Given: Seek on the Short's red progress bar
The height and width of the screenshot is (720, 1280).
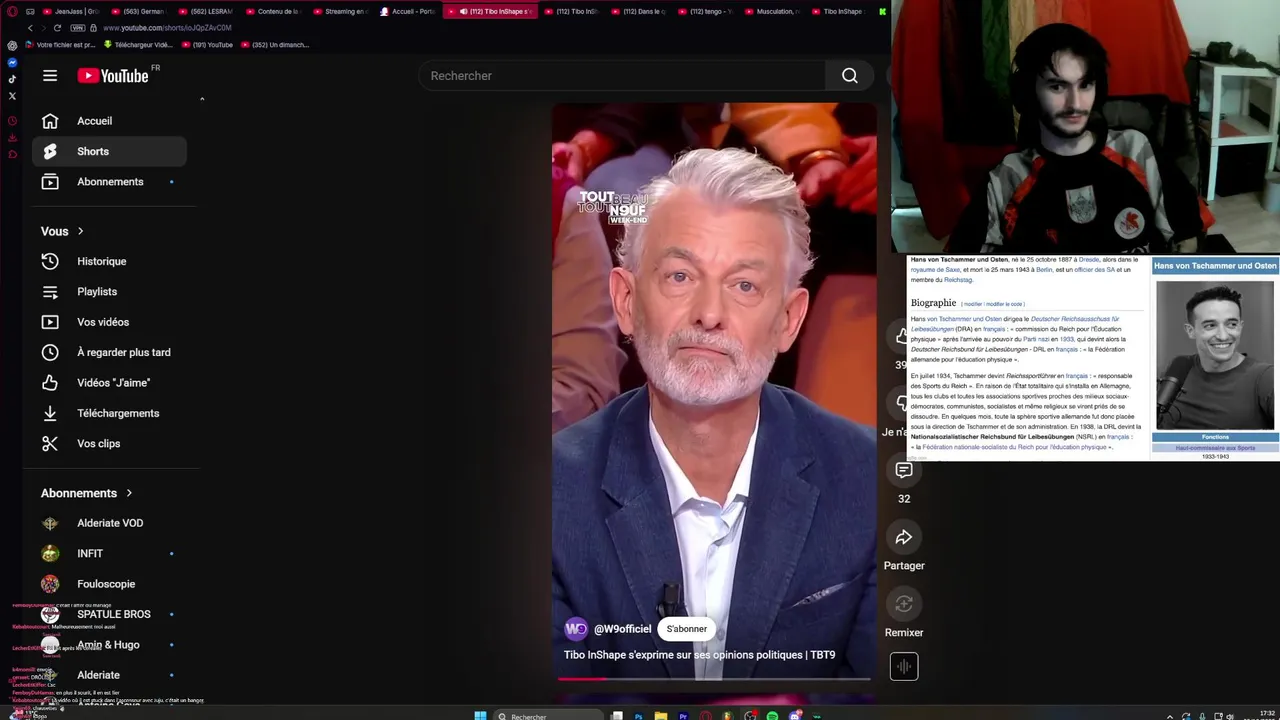Looking at the screenshot, I should click(714, 679).
